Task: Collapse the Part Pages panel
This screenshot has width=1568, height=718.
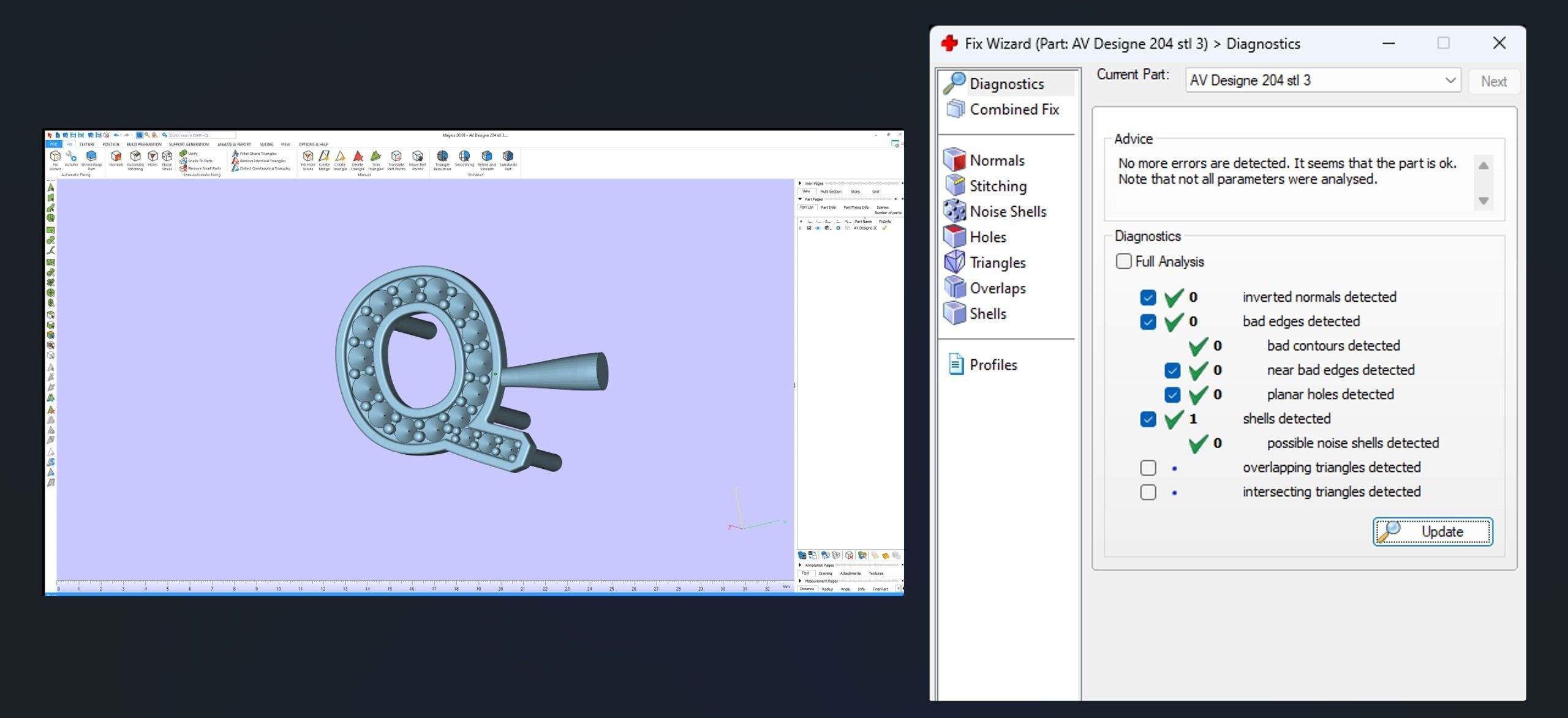Action: (800, 199)
